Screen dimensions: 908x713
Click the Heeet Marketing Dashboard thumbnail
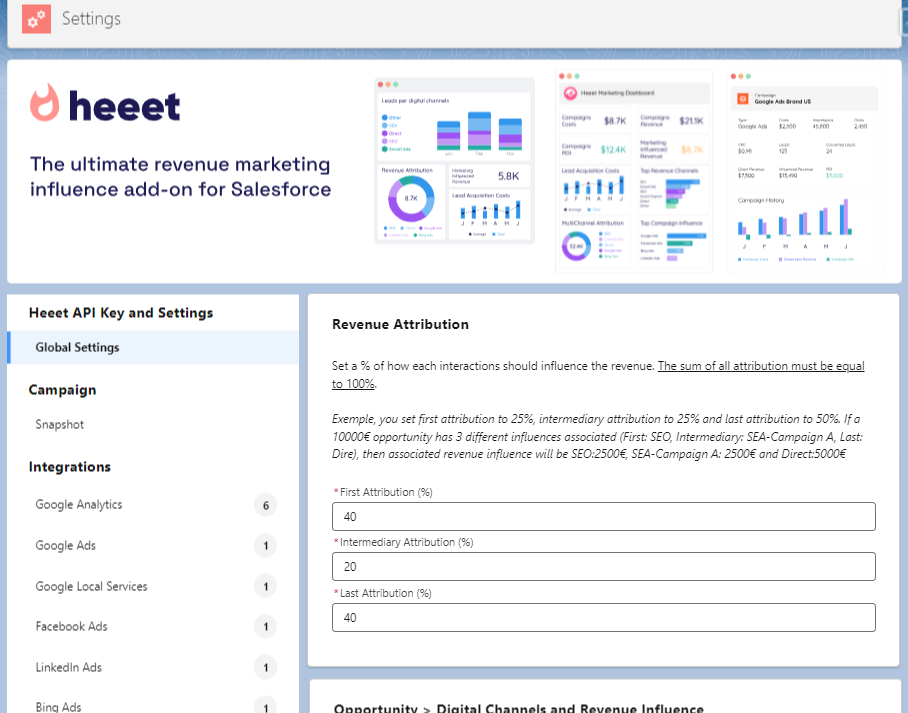[634, 171]
